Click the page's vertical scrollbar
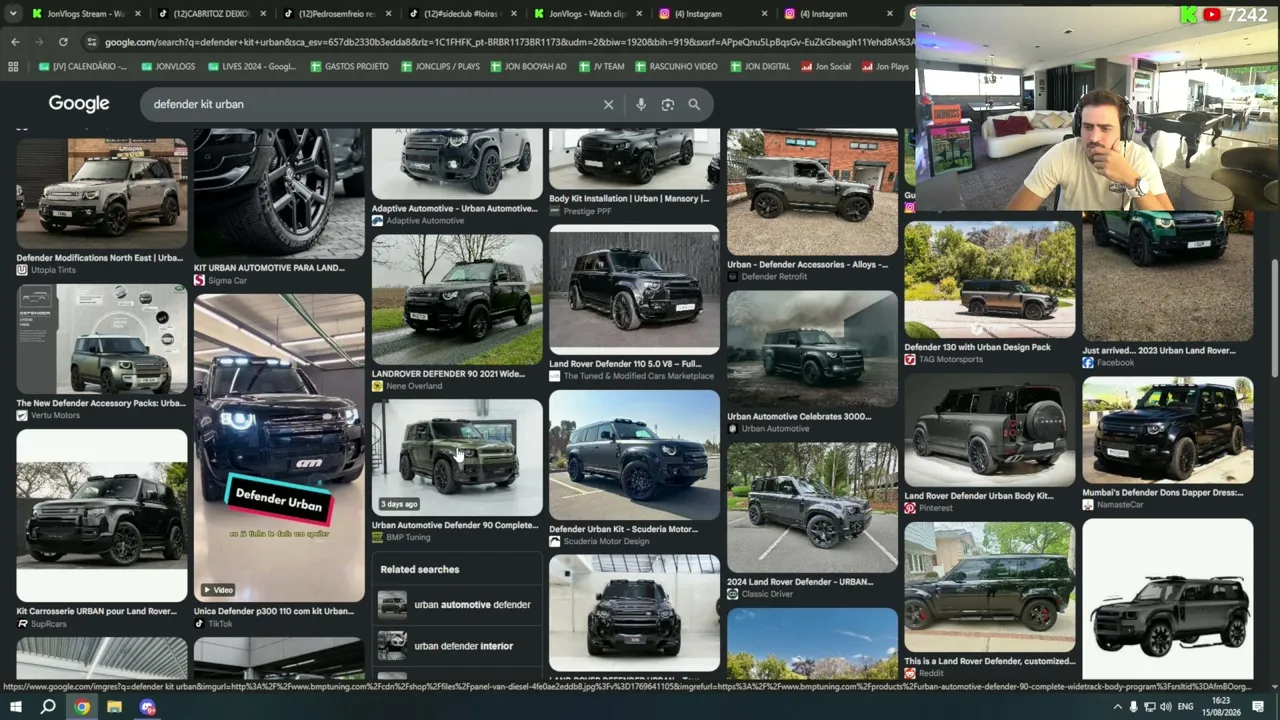The image size is (1280, 720). [1273, 320]
